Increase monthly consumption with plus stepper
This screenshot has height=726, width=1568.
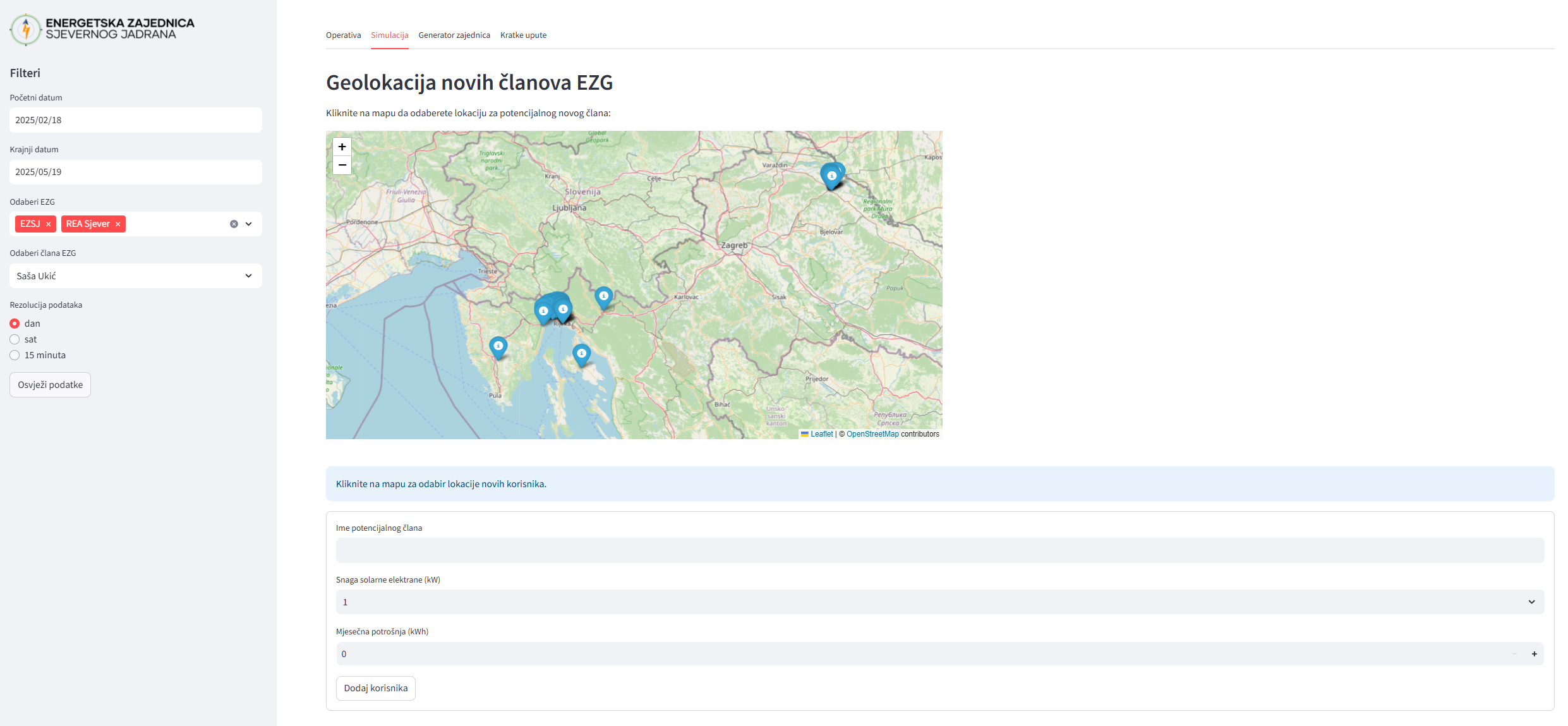coord(1534,654)
